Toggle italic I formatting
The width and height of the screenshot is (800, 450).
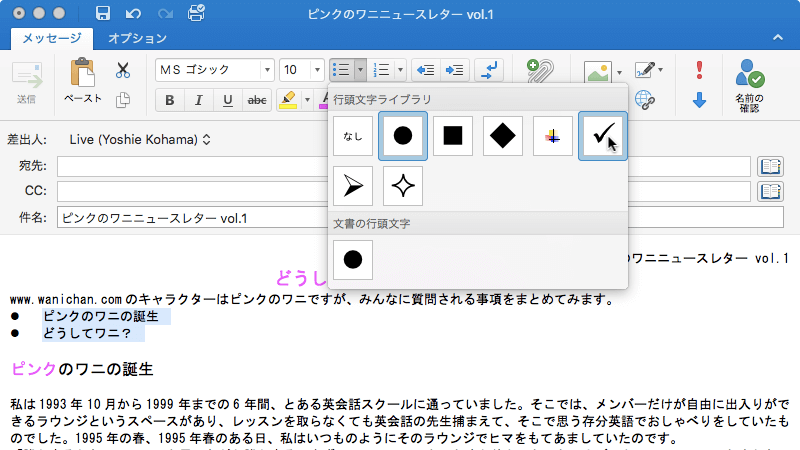pyautogui.click(x=198, y=100)
